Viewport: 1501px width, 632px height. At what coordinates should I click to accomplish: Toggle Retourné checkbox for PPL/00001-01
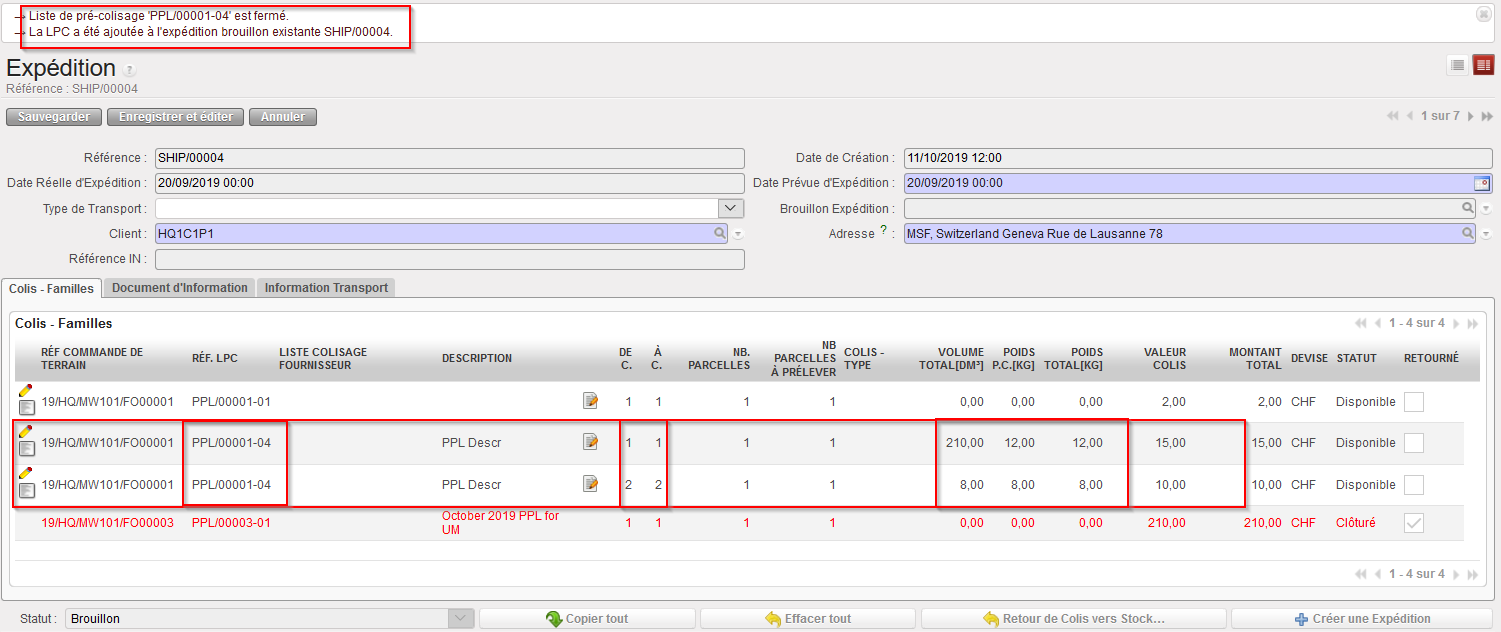click(x=1413, y=402)
